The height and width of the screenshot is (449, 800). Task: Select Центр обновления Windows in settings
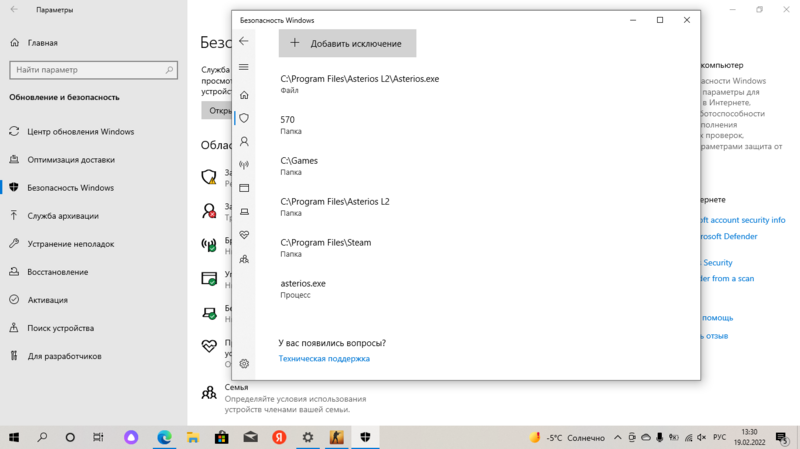pos(81,132)
